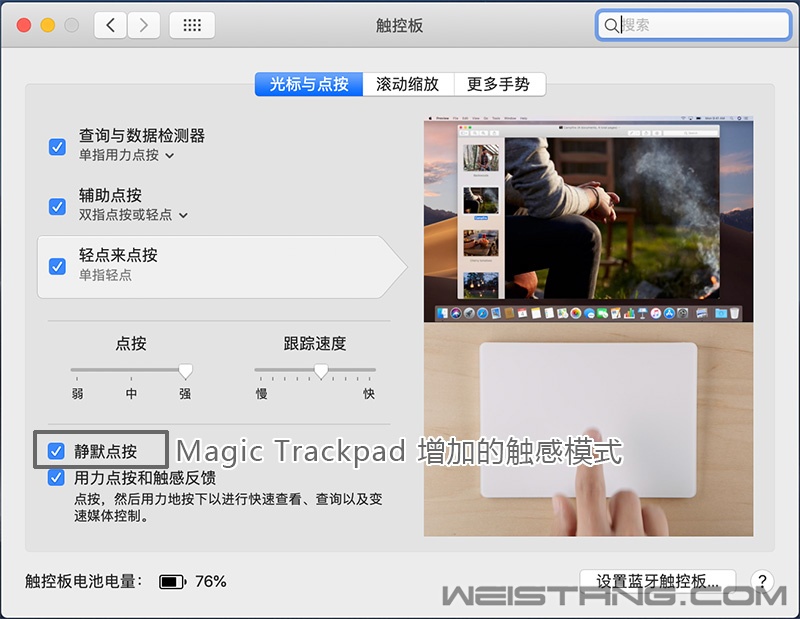800x619 pixels.
Task: Switch to the 更多手势 tab
Action: click(499, 84)
